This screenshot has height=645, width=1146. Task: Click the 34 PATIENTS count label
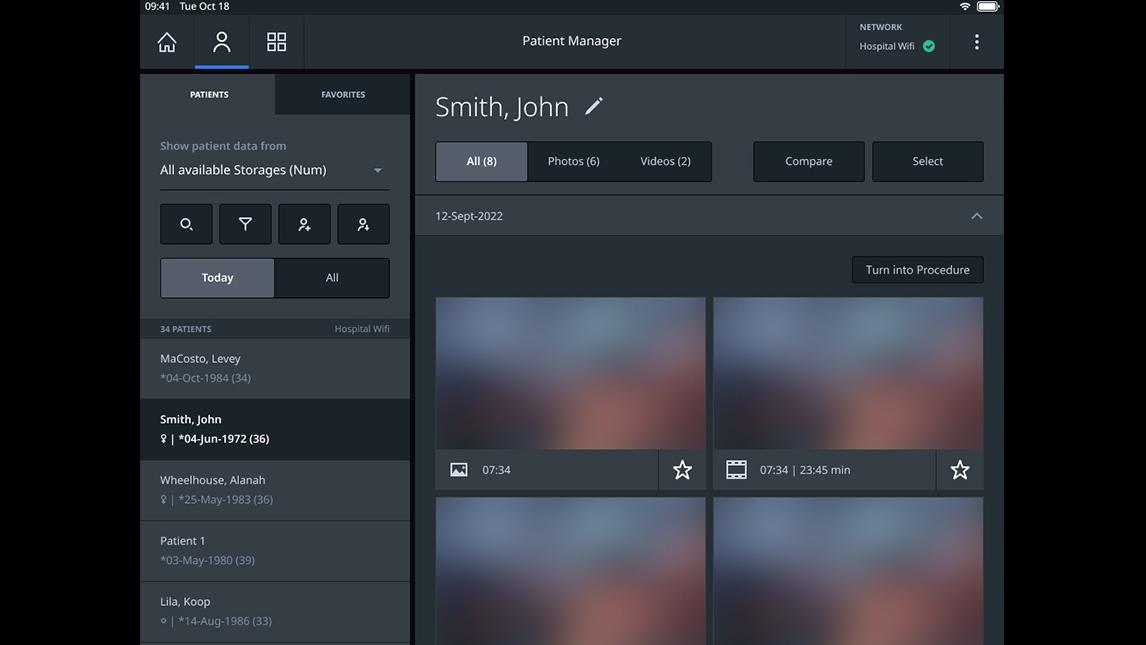pyautogui.click(x=186, y=329)
